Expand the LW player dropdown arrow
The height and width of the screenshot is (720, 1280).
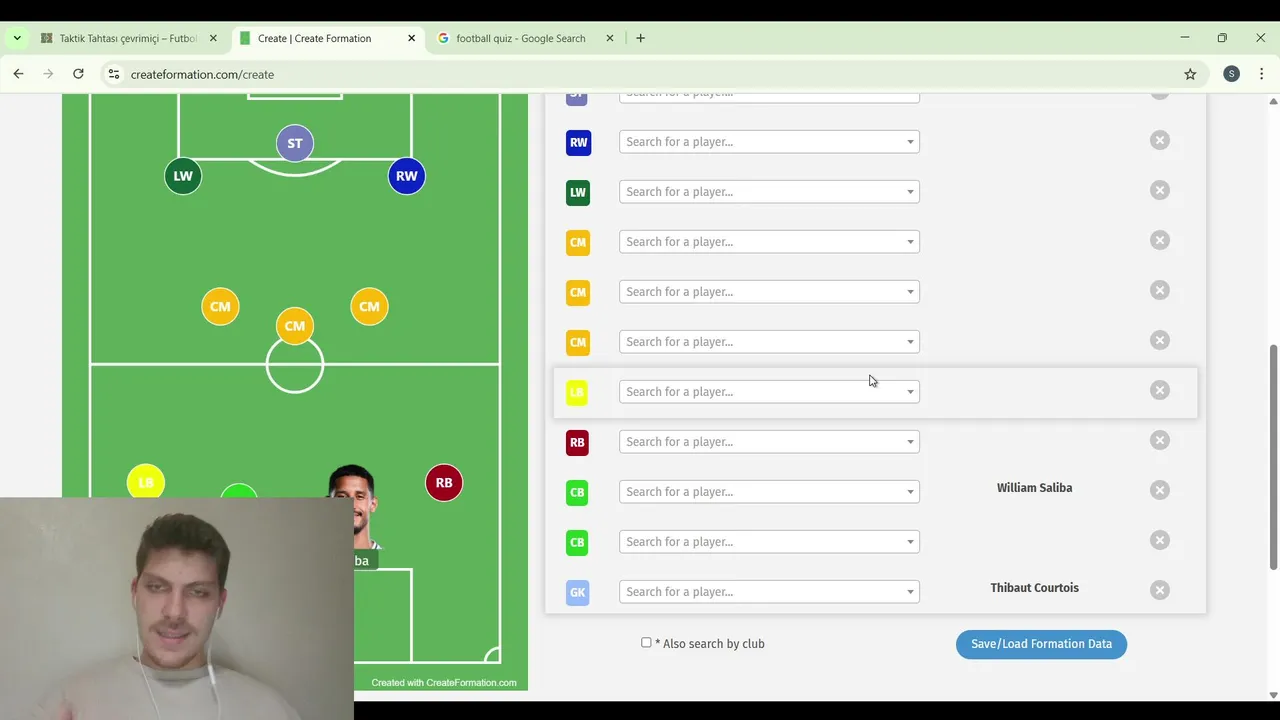click(910, 192)
